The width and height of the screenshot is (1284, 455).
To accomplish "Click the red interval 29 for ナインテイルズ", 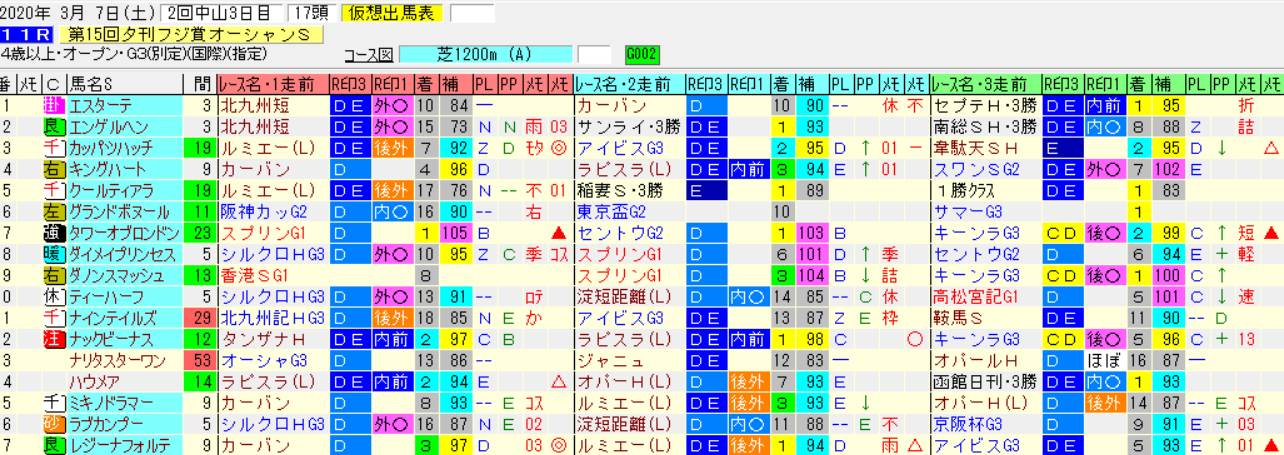I will coord(199,318).
